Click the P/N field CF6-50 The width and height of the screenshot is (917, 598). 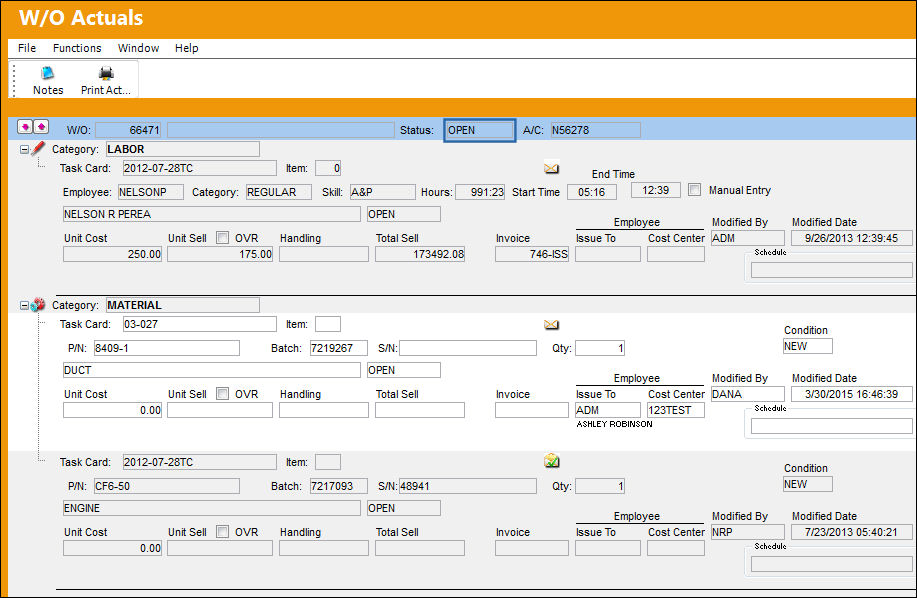[167, 486]
